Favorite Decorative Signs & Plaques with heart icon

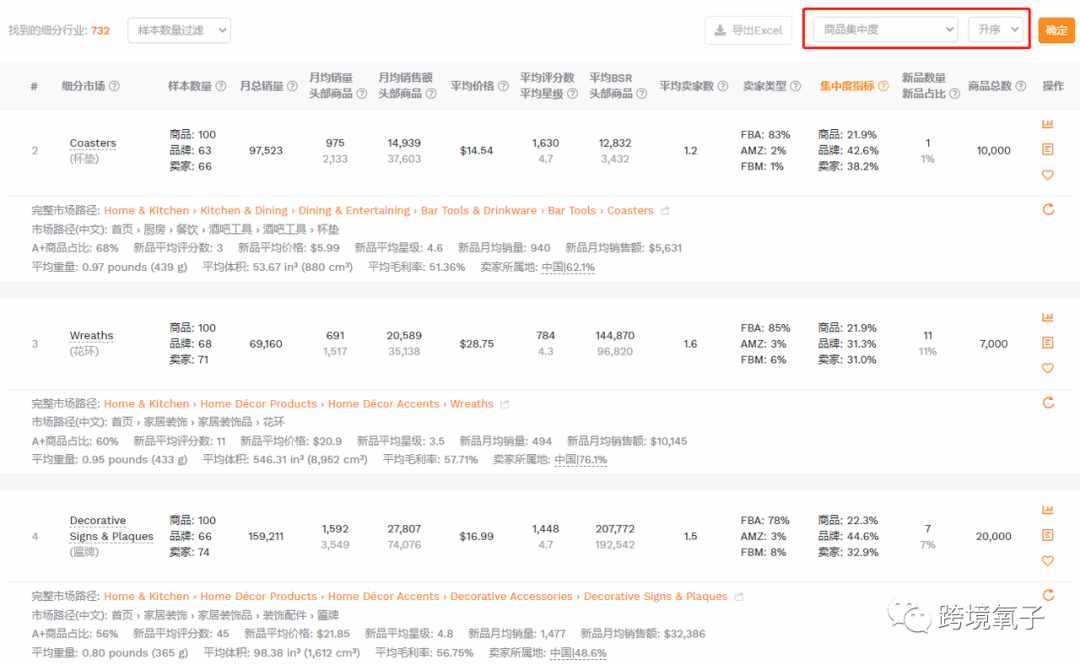pos(1048,561)
